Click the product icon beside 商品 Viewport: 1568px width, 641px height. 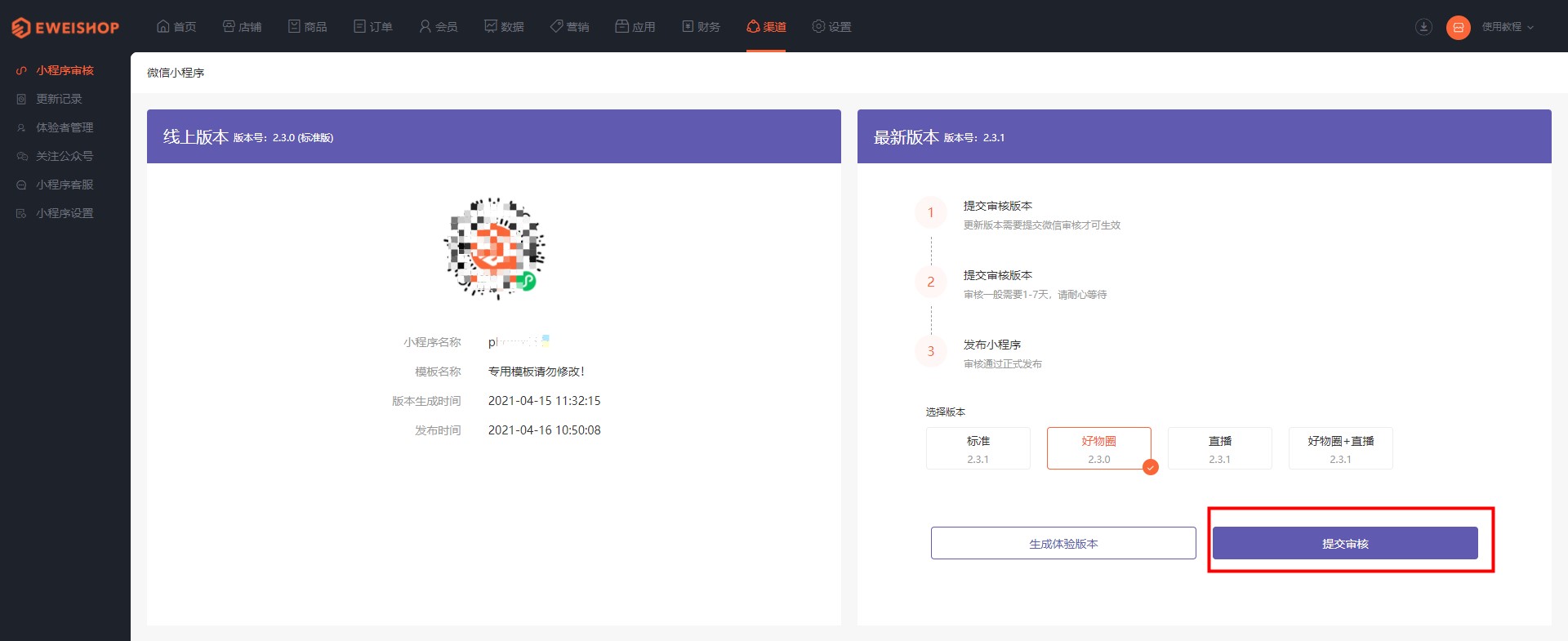click(294, 26)
